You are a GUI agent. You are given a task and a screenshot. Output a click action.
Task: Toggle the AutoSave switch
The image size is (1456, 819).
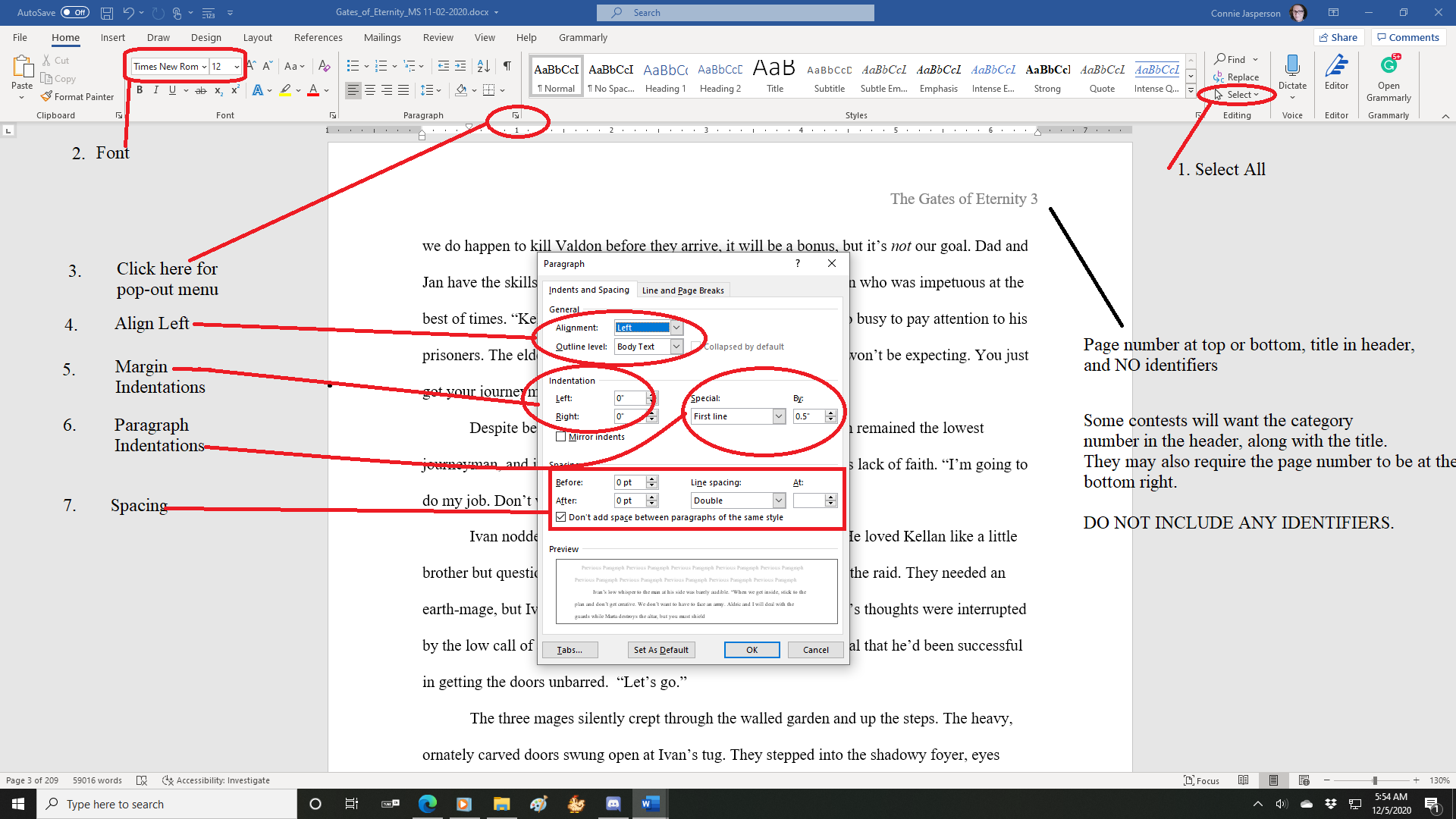click(74, 12)
